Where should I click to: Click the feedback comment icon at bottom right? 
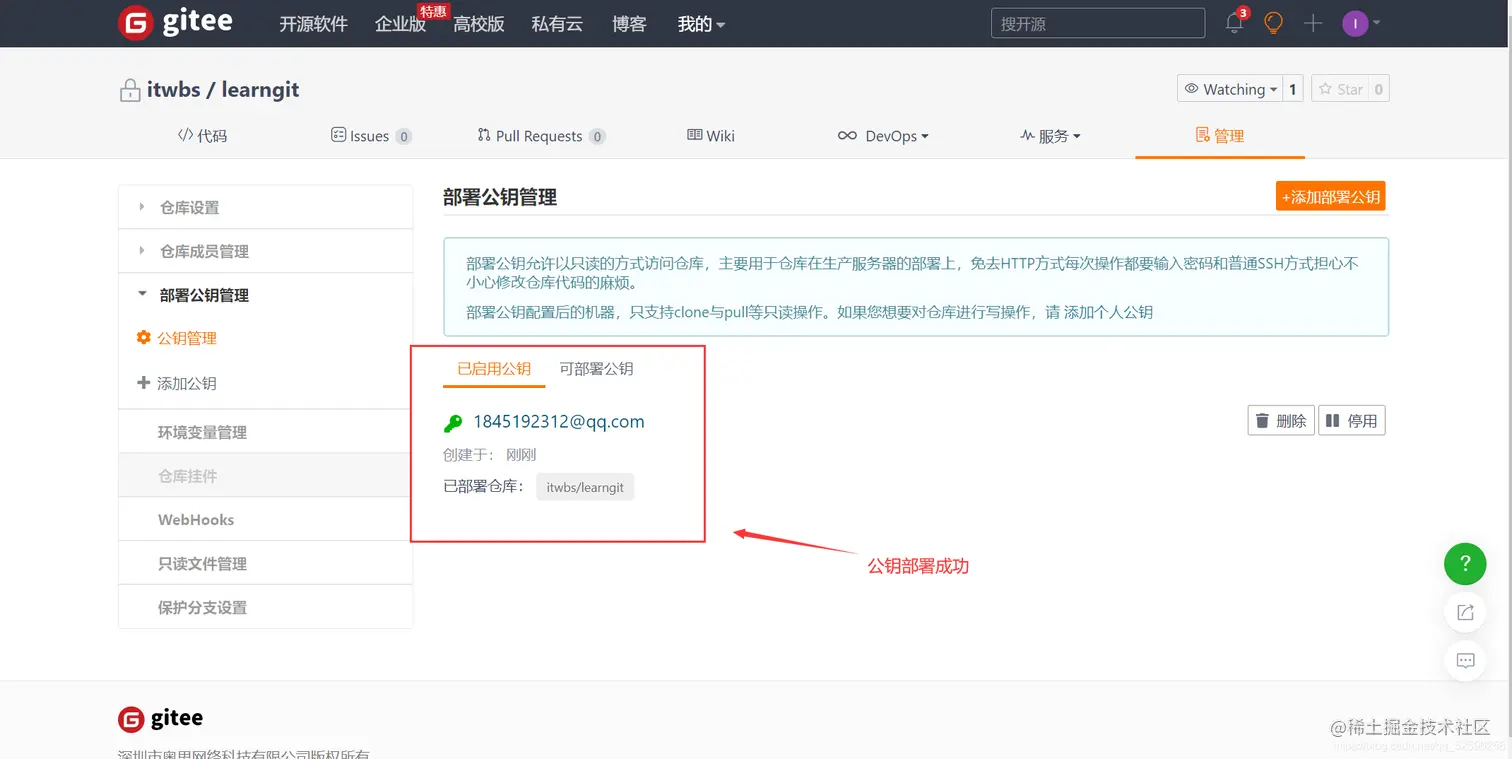[x=1465, y=661]
